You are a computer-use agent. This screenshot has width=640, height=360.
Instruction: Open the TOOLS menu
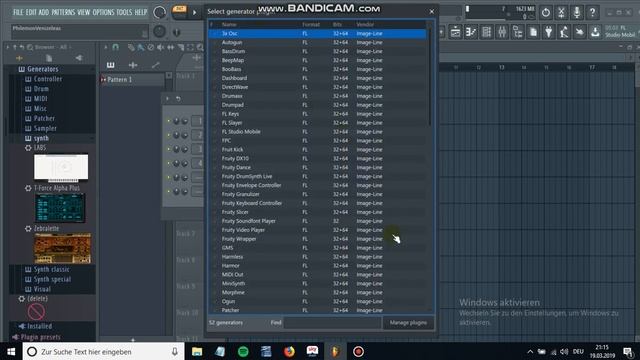tap(124, 12)
